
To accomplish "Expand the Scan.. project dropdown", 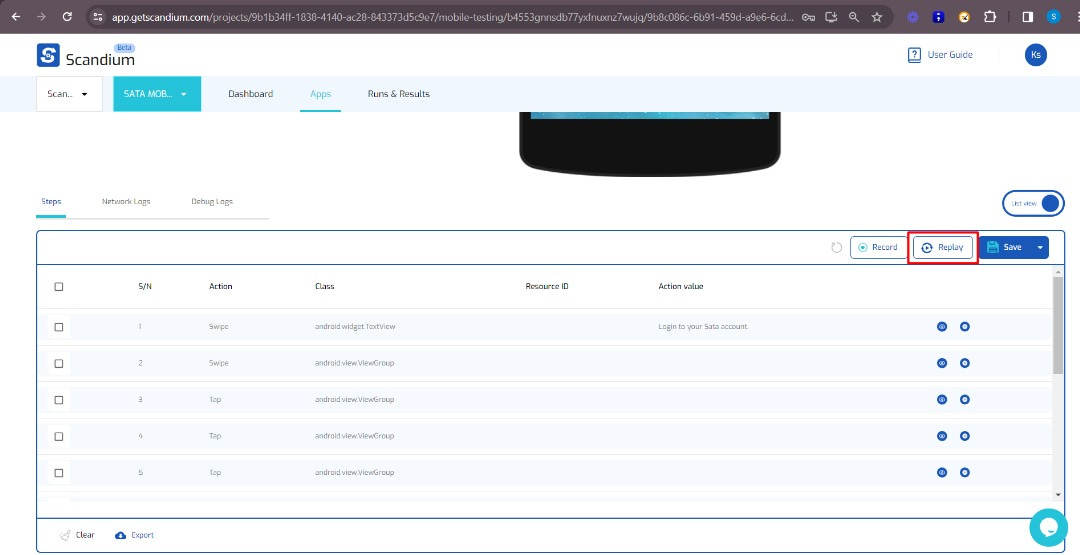I will (69, 94).
